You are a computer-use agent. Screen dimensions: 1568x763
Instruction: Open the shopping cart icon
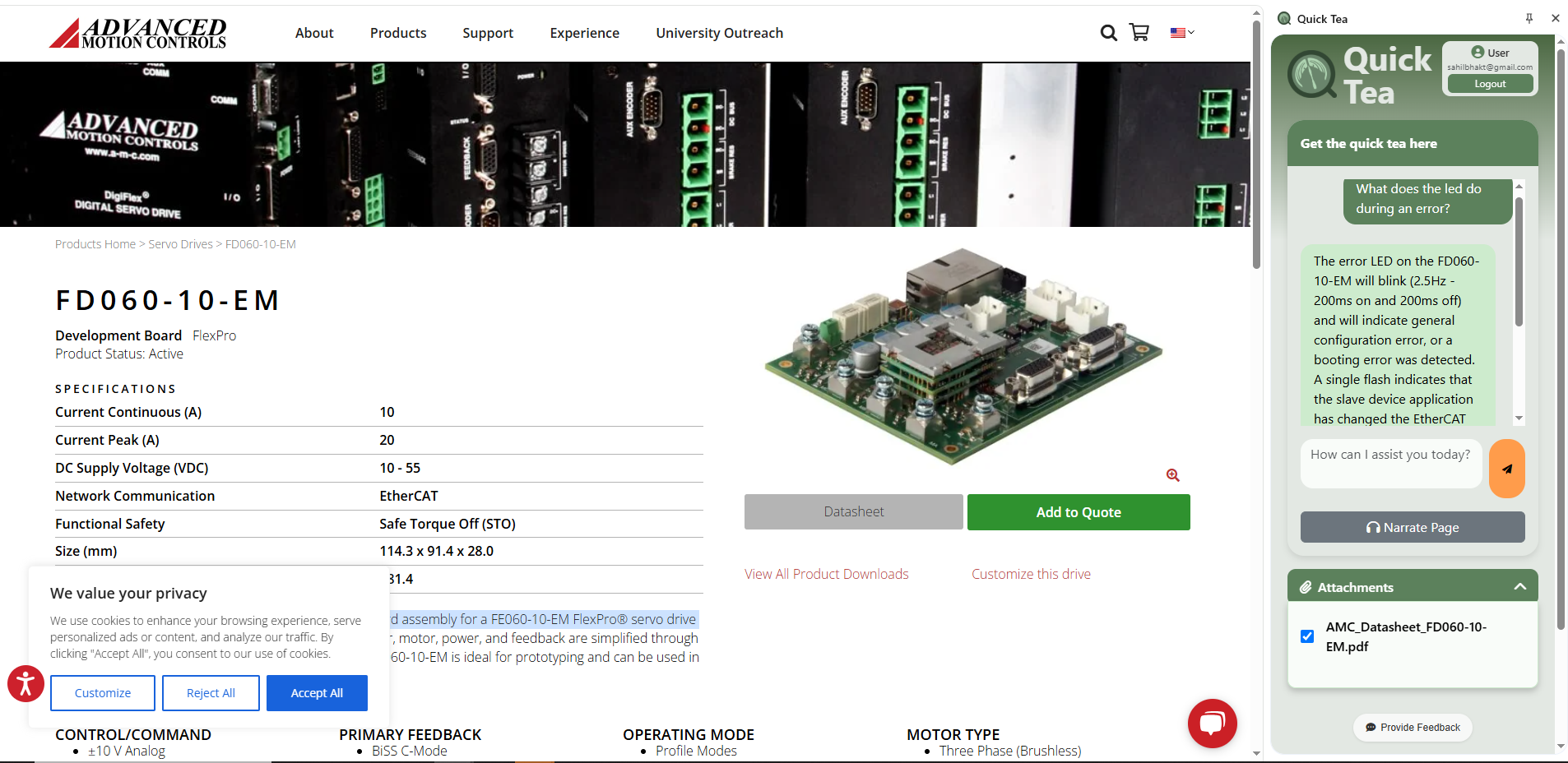[1139, 33]
